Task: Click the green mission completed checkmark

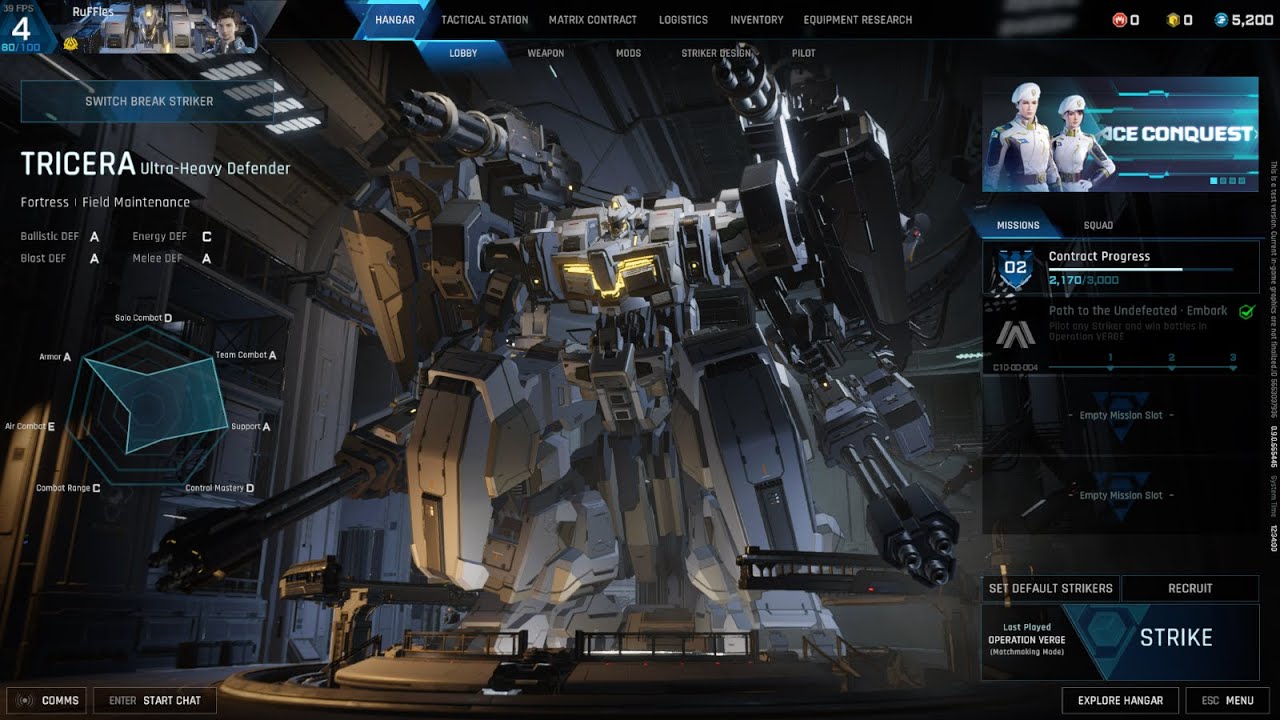Action: [1246, 312]
